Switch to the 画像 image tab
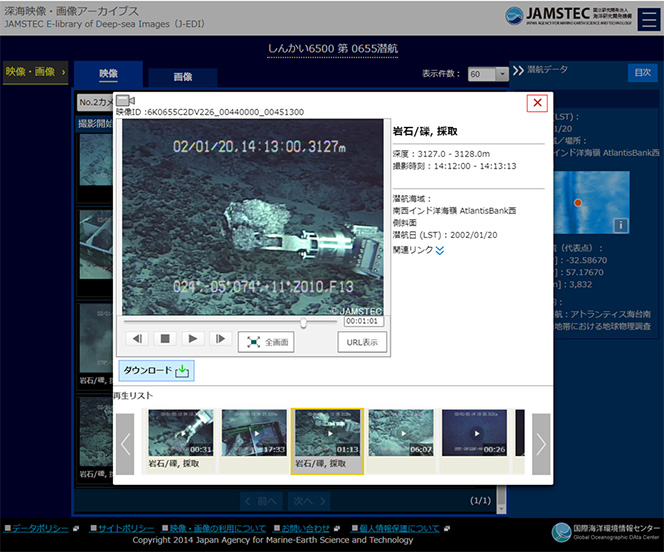Viewport: 664px width, 552px height. pyautogui.click(x=183, y=77)
